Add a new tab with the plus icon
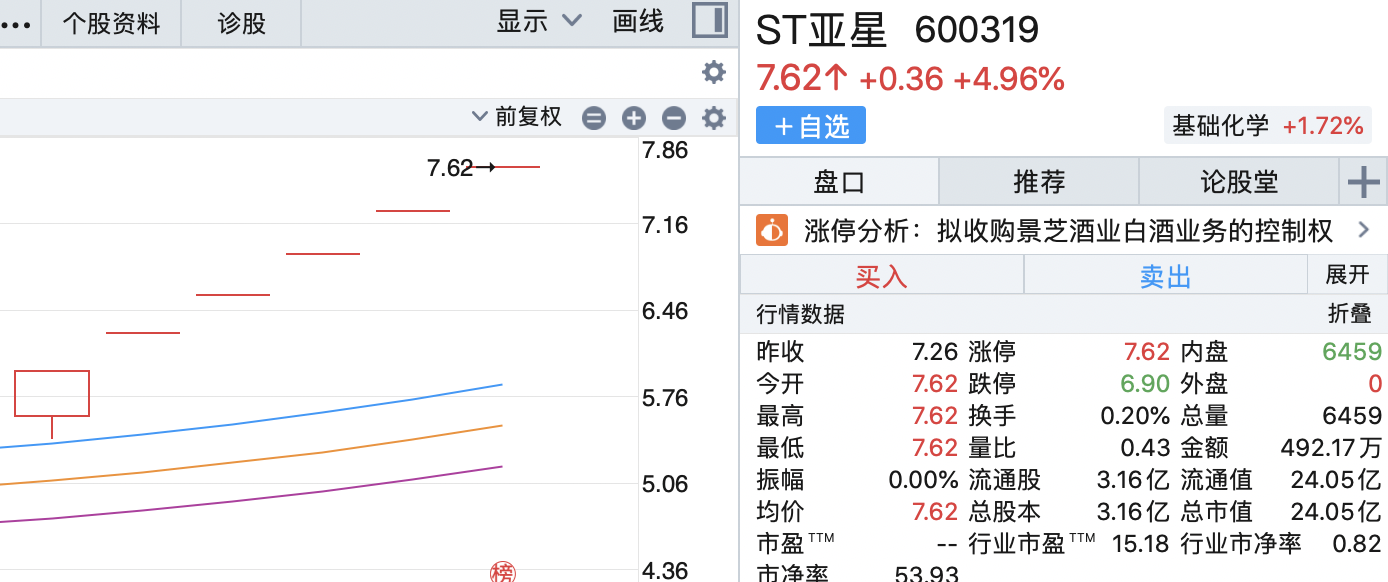Screen dimensions: 1388x582 tap(1363, 182)
